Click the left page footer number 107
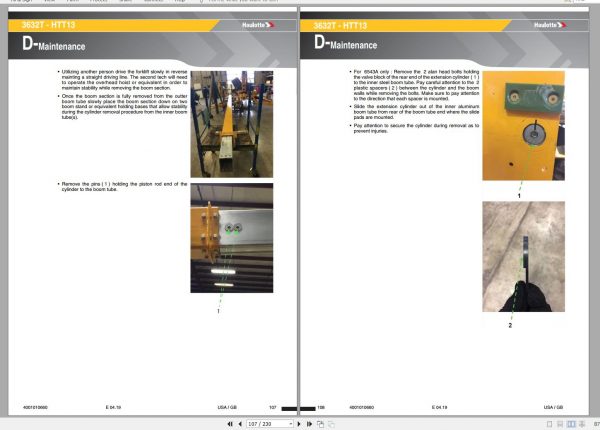Screen dimensions: 600x430 click(272, 407)
